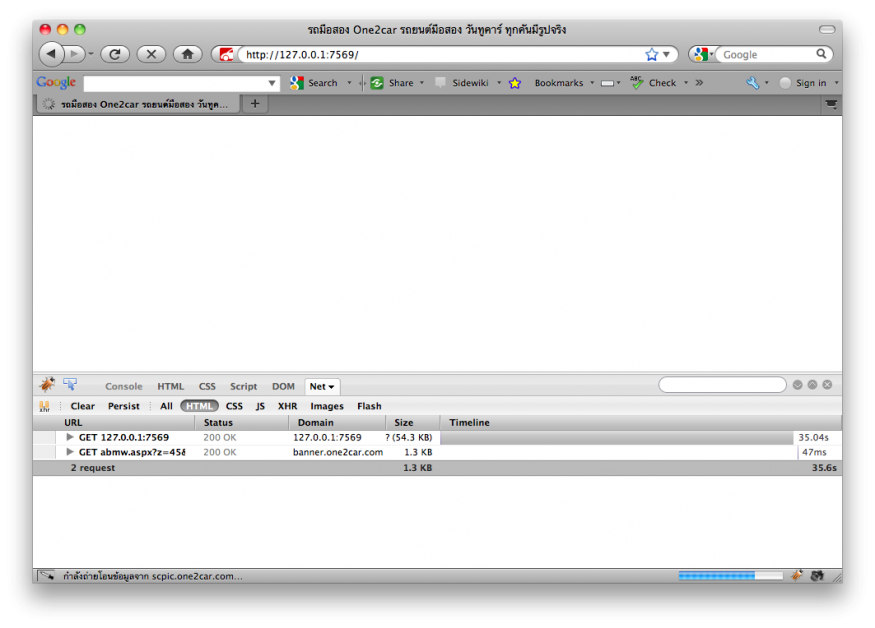
Task: Expand the GET abmw.aspx request row
Action: (x=70, y=452)
